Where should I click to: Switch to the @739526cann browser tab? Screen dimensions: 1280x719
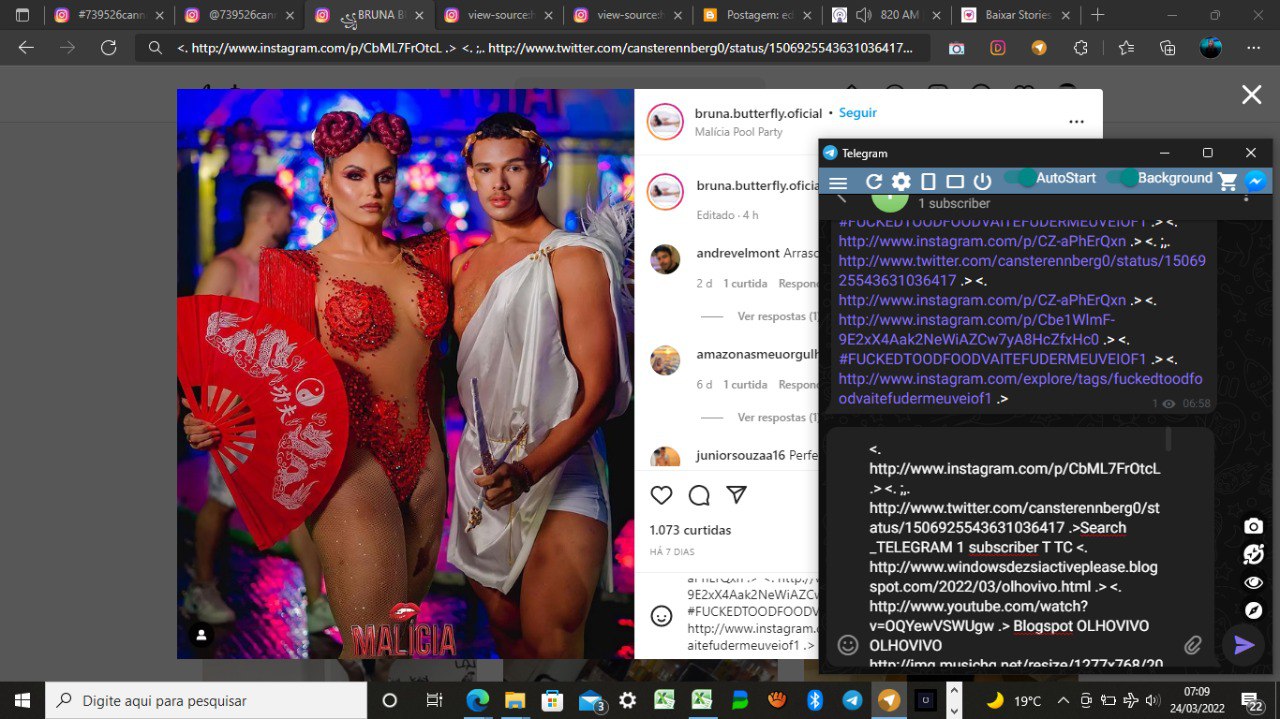[238, 15]
